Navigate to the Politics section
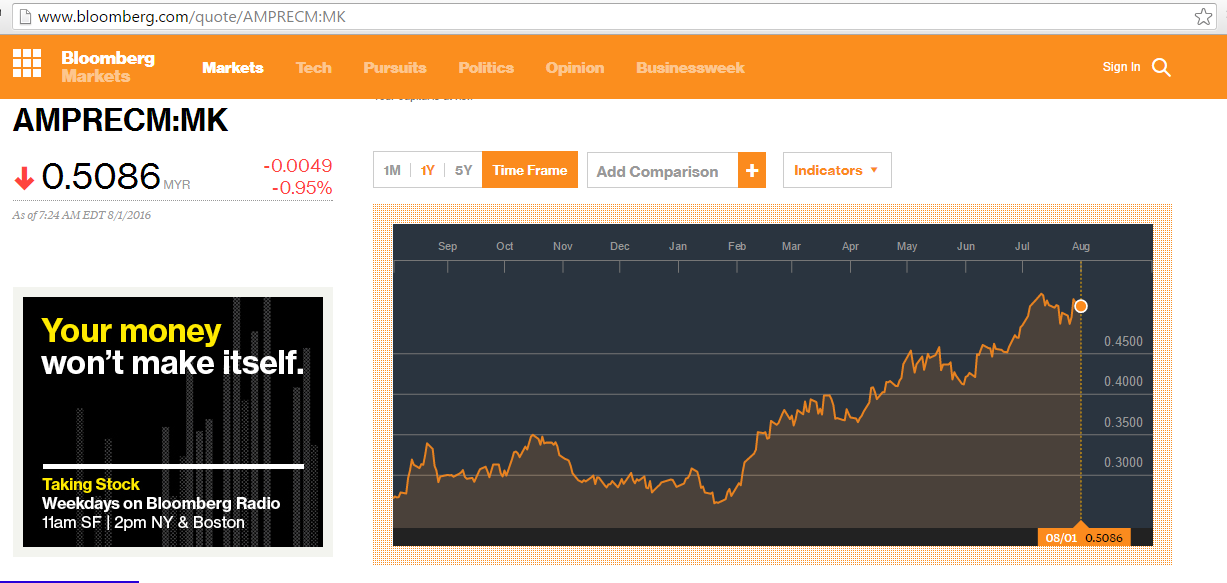Image resolution: width=1227 pixels, height=583 pixels. [x=486, y=68]
